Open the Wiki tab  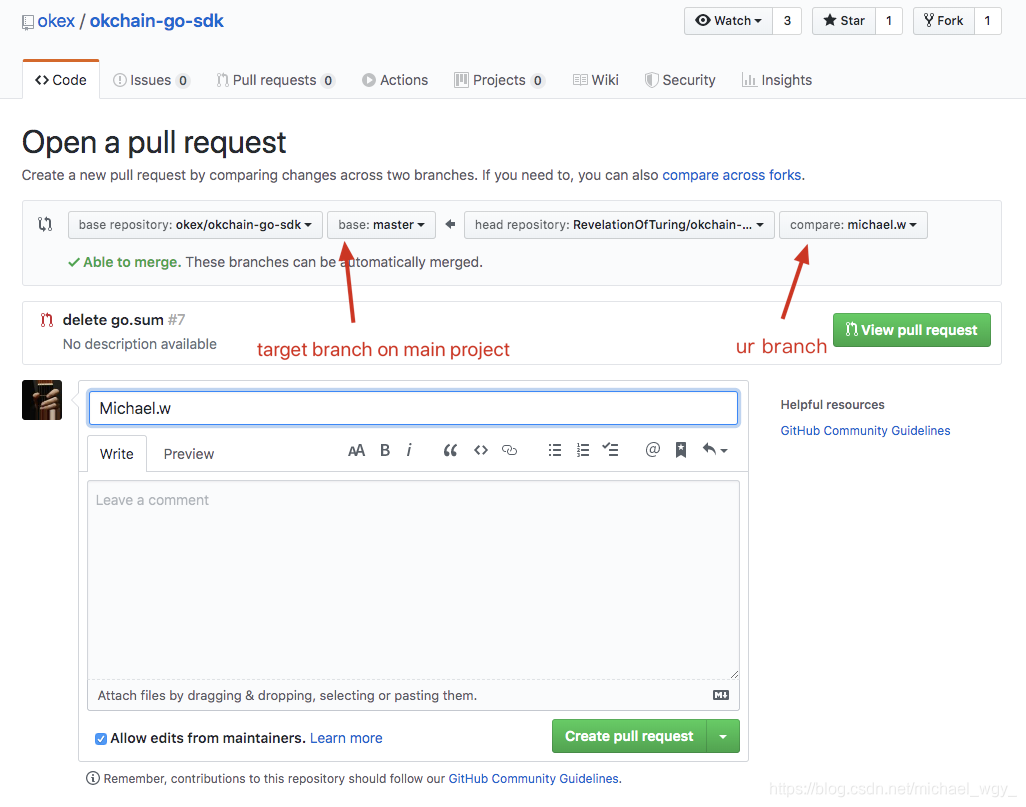595,80
